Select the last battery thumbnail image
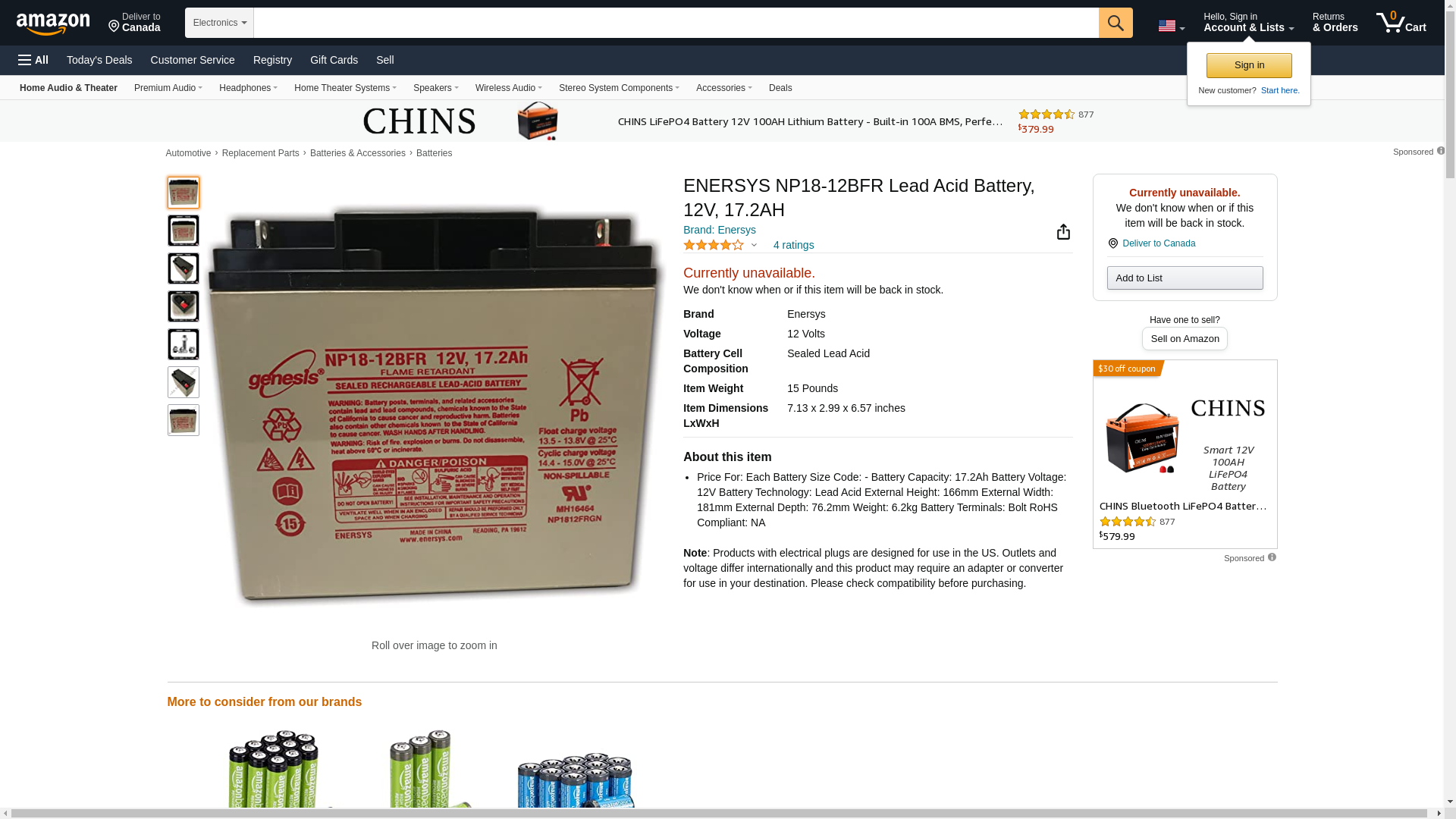This screenshot has height=819, width=1456. 184,420
